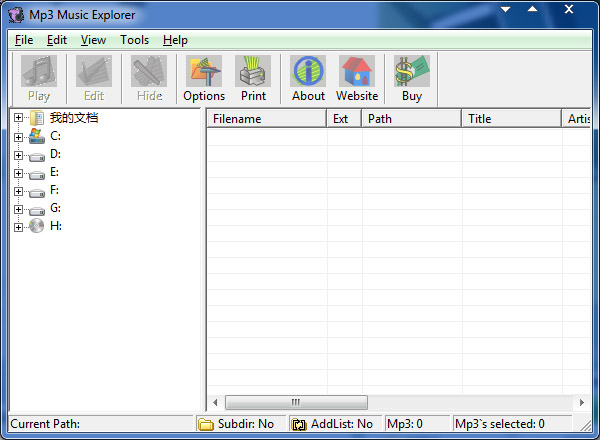Select the F: drive icon

tap(37, 192)
